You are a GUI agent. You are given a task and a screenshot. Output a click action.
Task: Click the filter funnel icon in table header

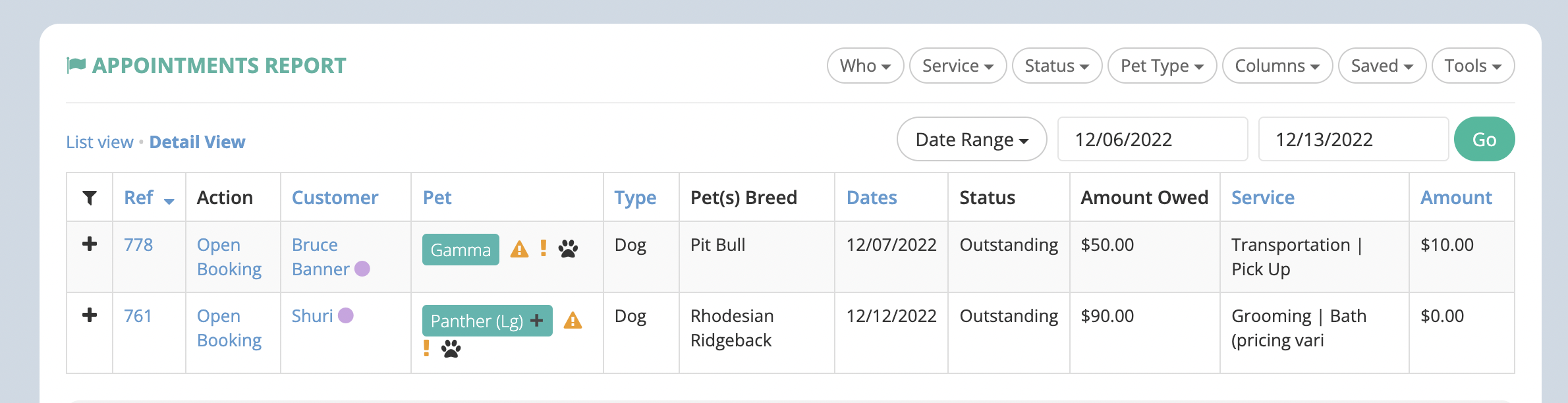click(90, 198)
